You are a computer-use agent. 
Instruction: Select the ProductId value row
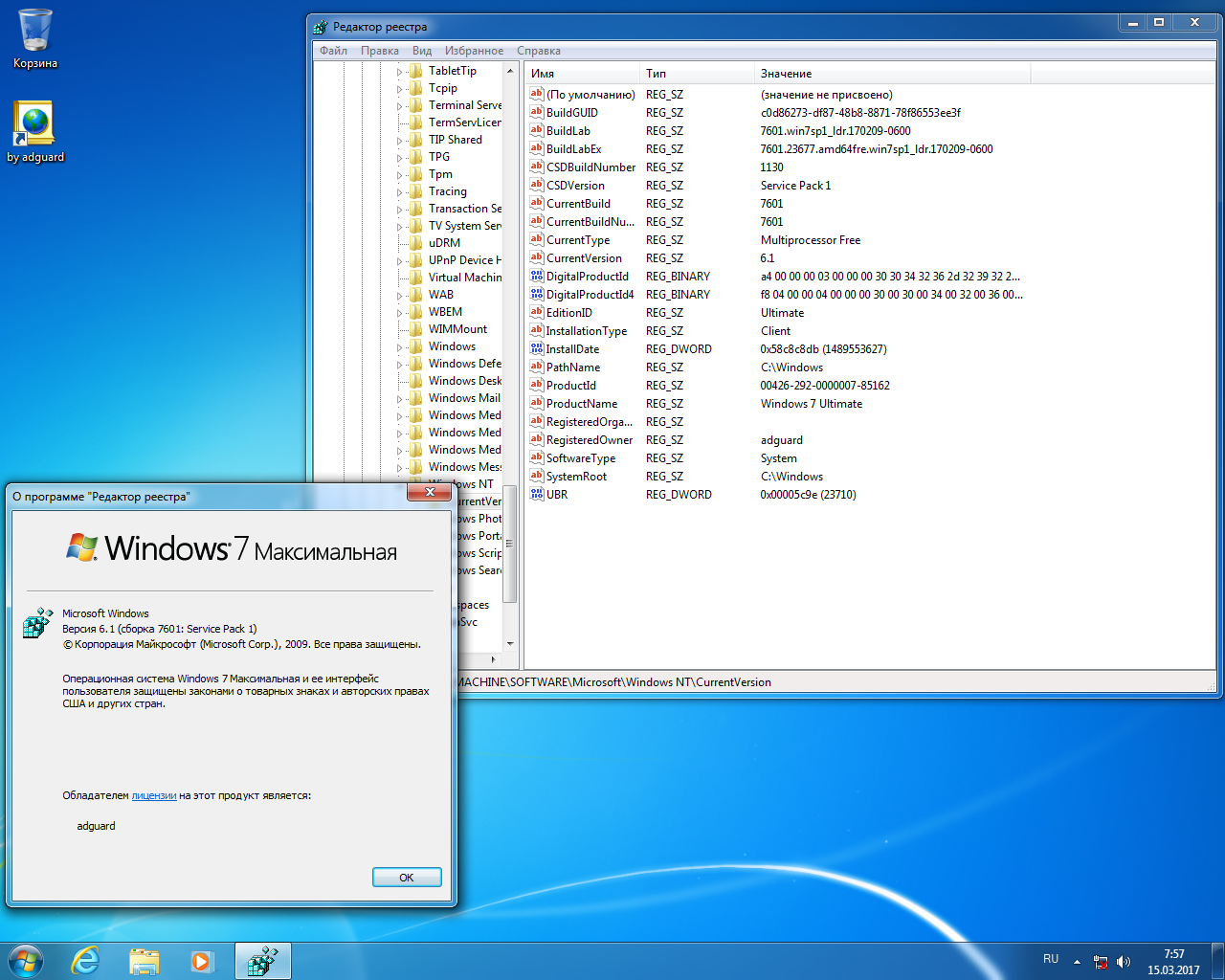[x=775, y=385]
